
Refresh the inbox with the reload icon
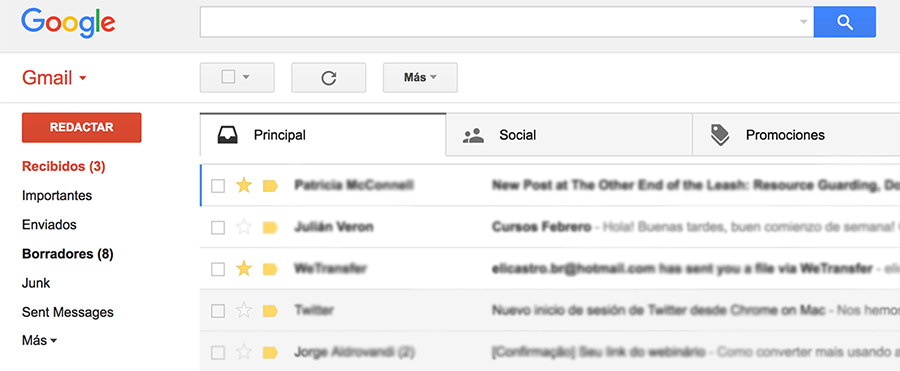(x=328, y=78)
